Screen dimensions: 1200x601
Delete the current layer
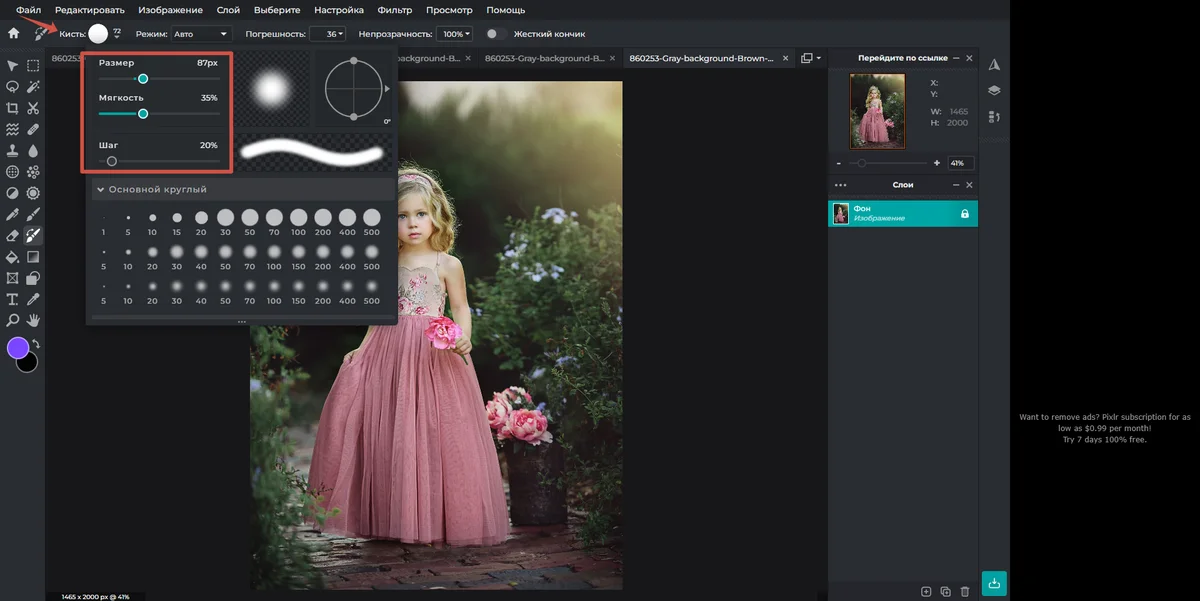964,592
